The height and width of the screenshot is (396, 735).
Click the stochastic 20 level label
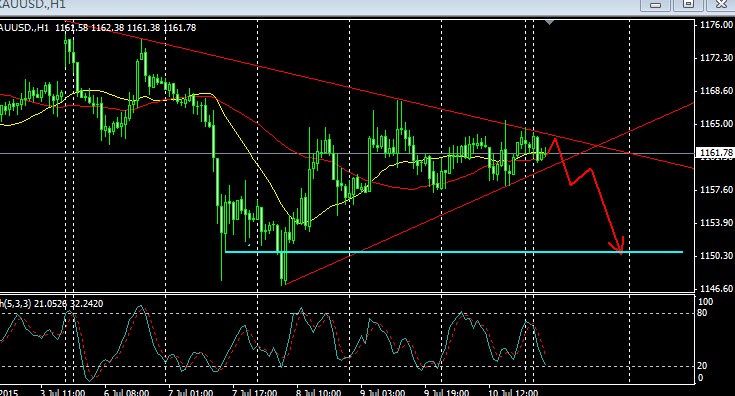click(702, 366)
